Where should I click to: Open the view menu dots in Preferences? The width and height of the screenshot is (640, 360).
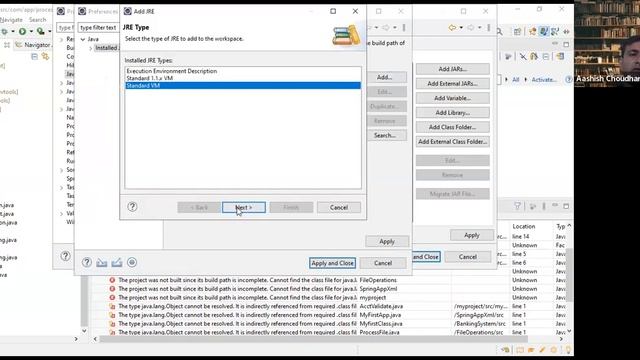click(404, 27)
